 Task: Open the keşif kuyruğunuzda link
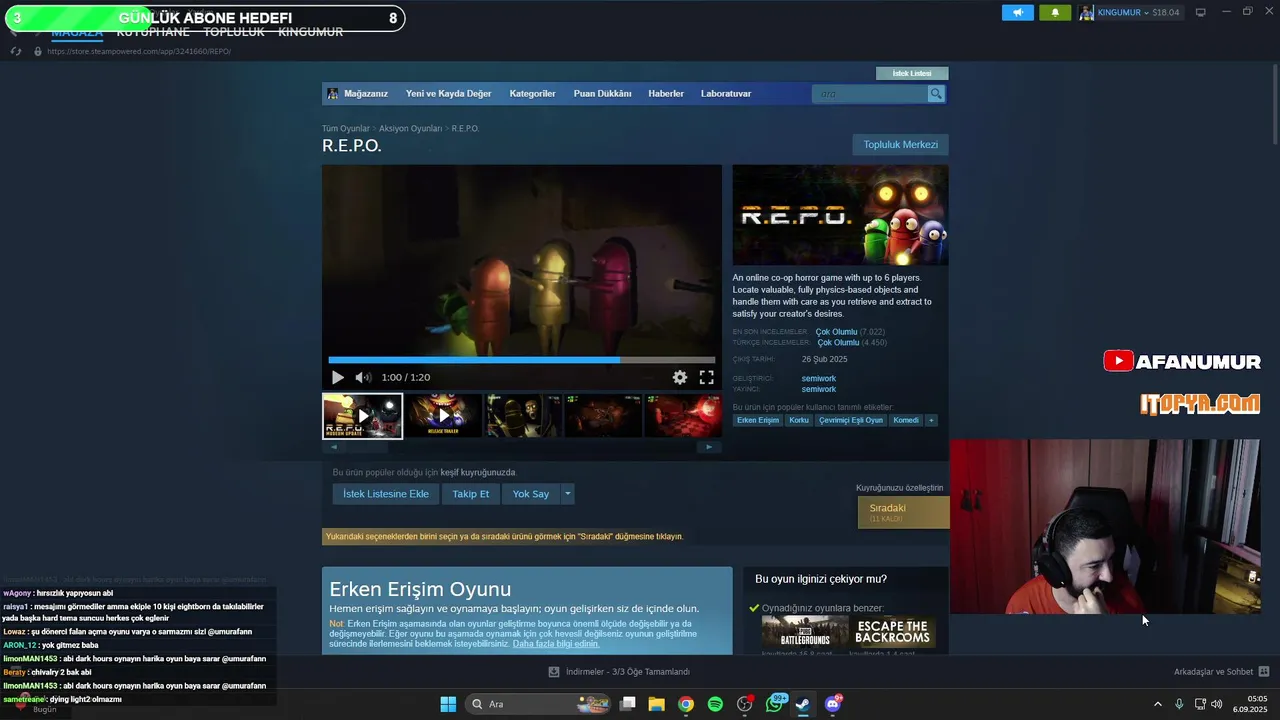(478, 472)
